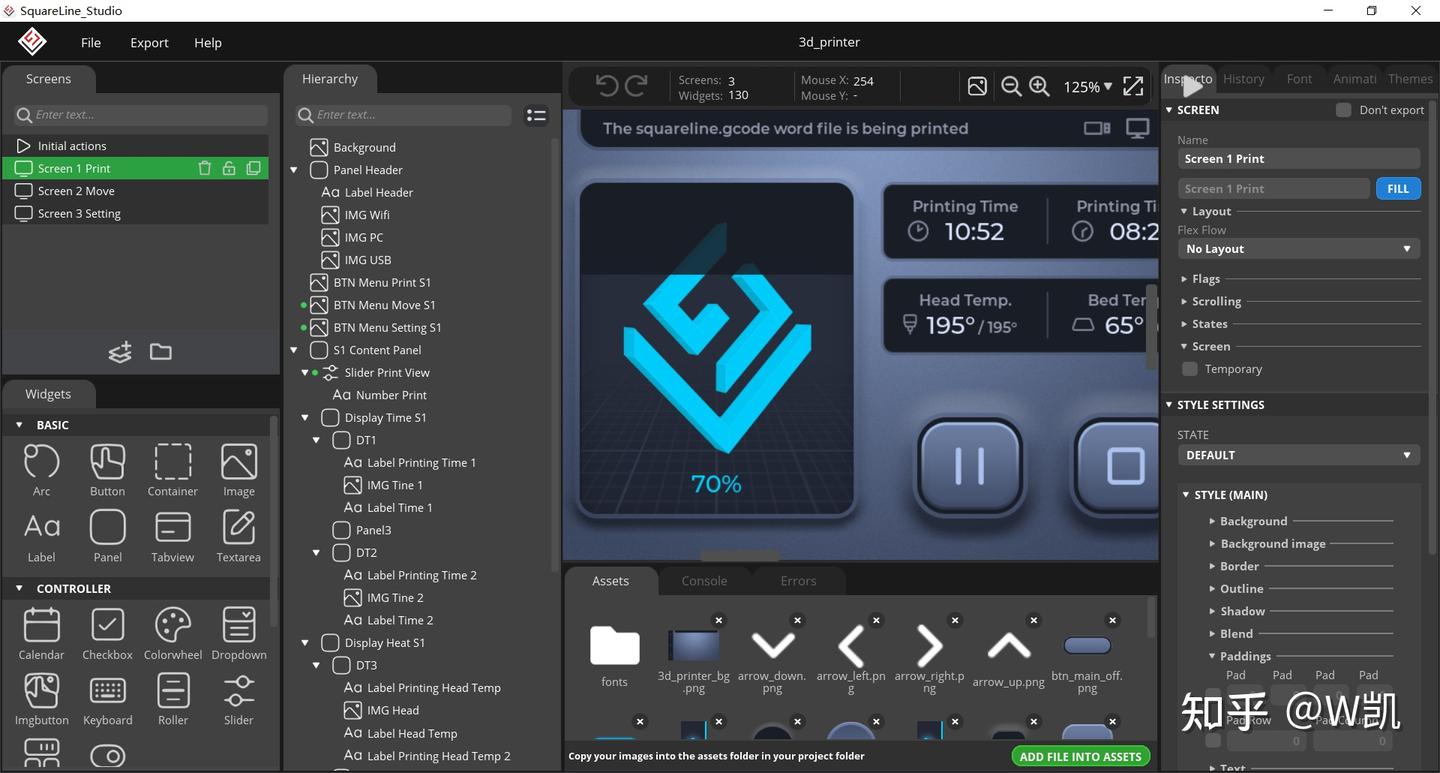The image size is (1440, 773).
Task: Zoom out of the canvas
Action: 1011,87
